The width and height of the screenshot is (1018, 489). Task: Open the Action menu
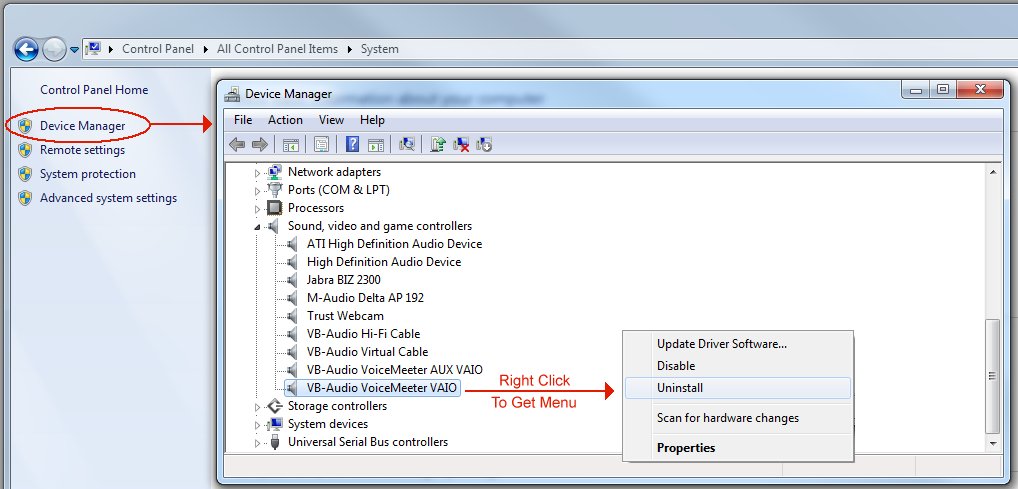(x=285, y=120)
